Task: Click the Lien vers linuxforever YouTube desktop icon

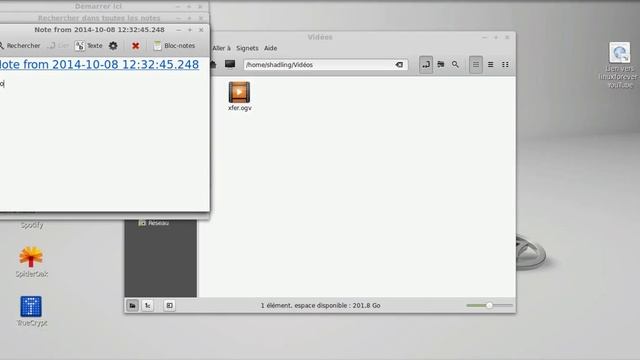Action: 620,65
